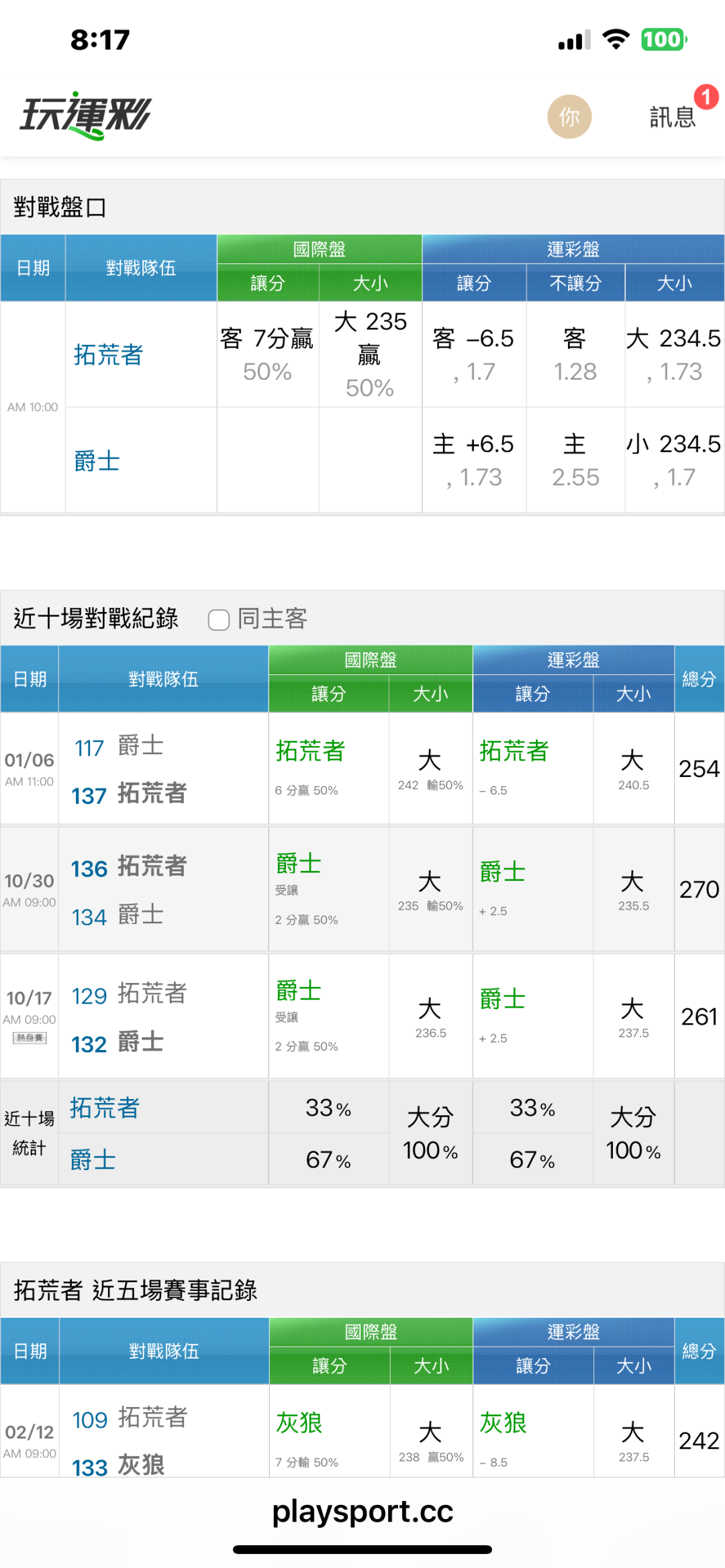Screen dimensions: 725x1568
Task: Open 拓荒者 team link in 對戰盤口
Action: pyautogui.click(x=109, y=355)
